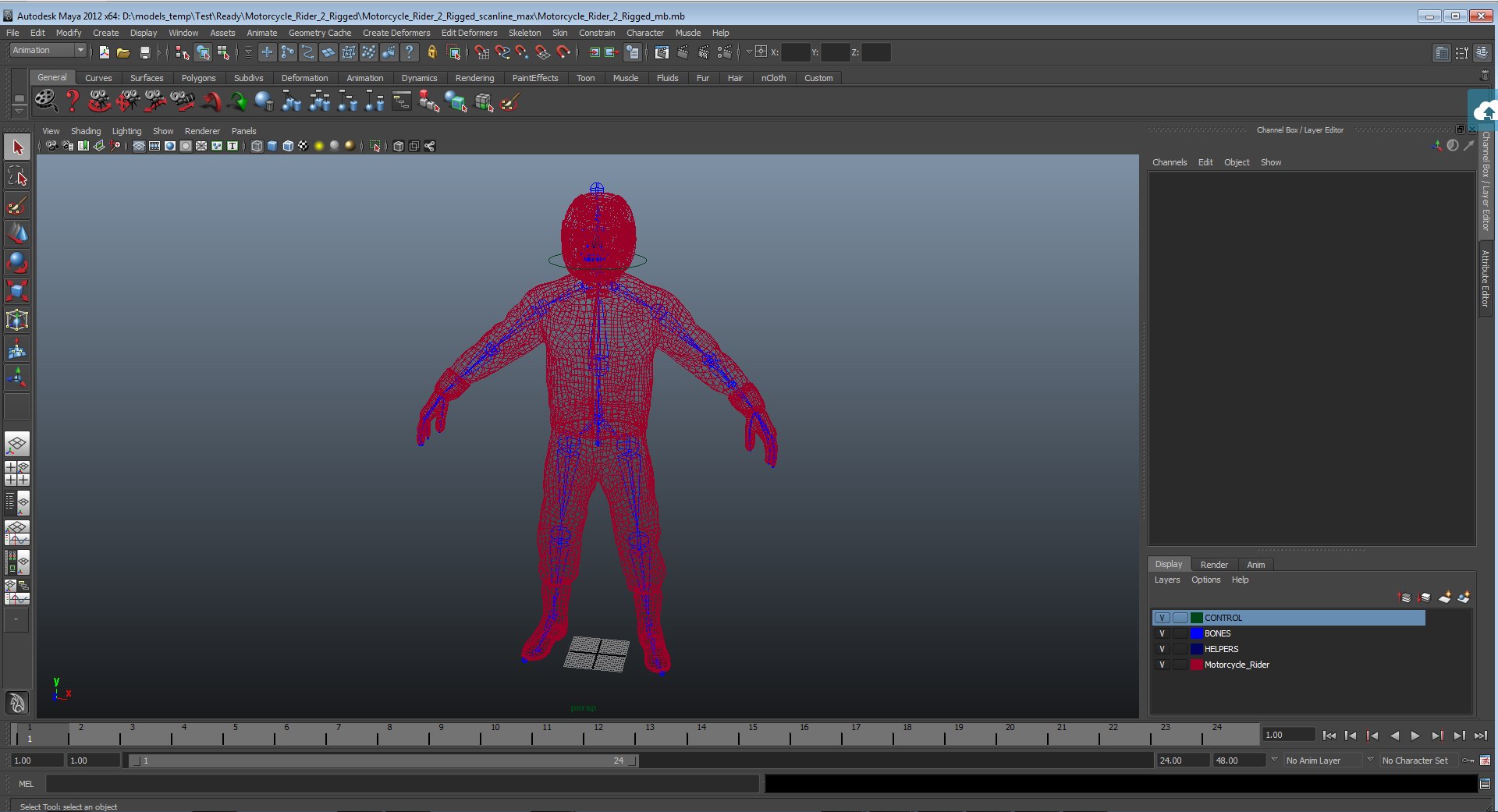This screenshot has height=812, width=1498.
Task: Expand the layer editor Options menu
Action: 1205,580
